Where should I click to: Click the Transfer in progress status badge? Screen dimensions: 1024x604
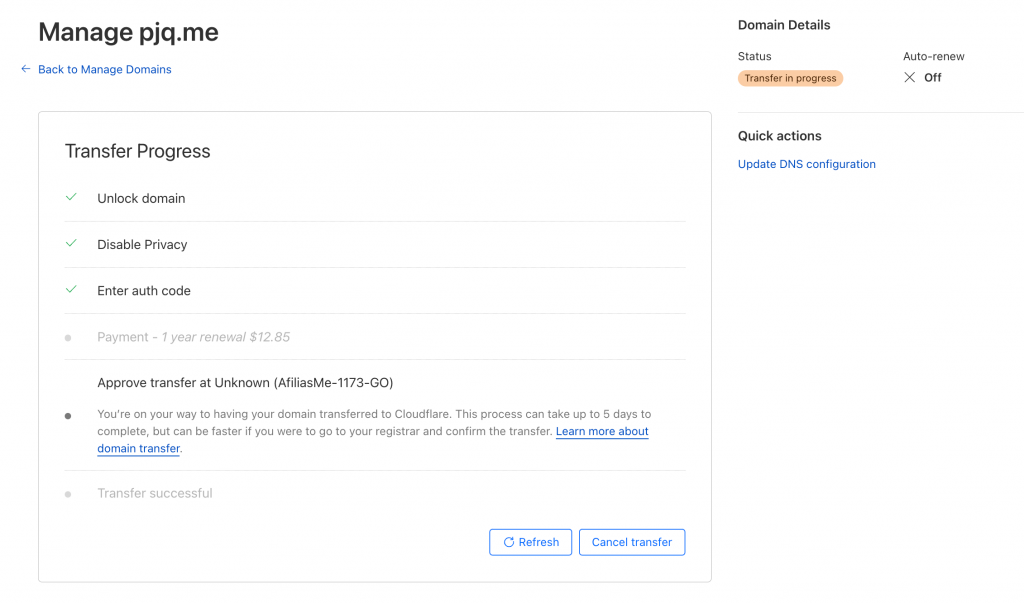pos(790,78)
